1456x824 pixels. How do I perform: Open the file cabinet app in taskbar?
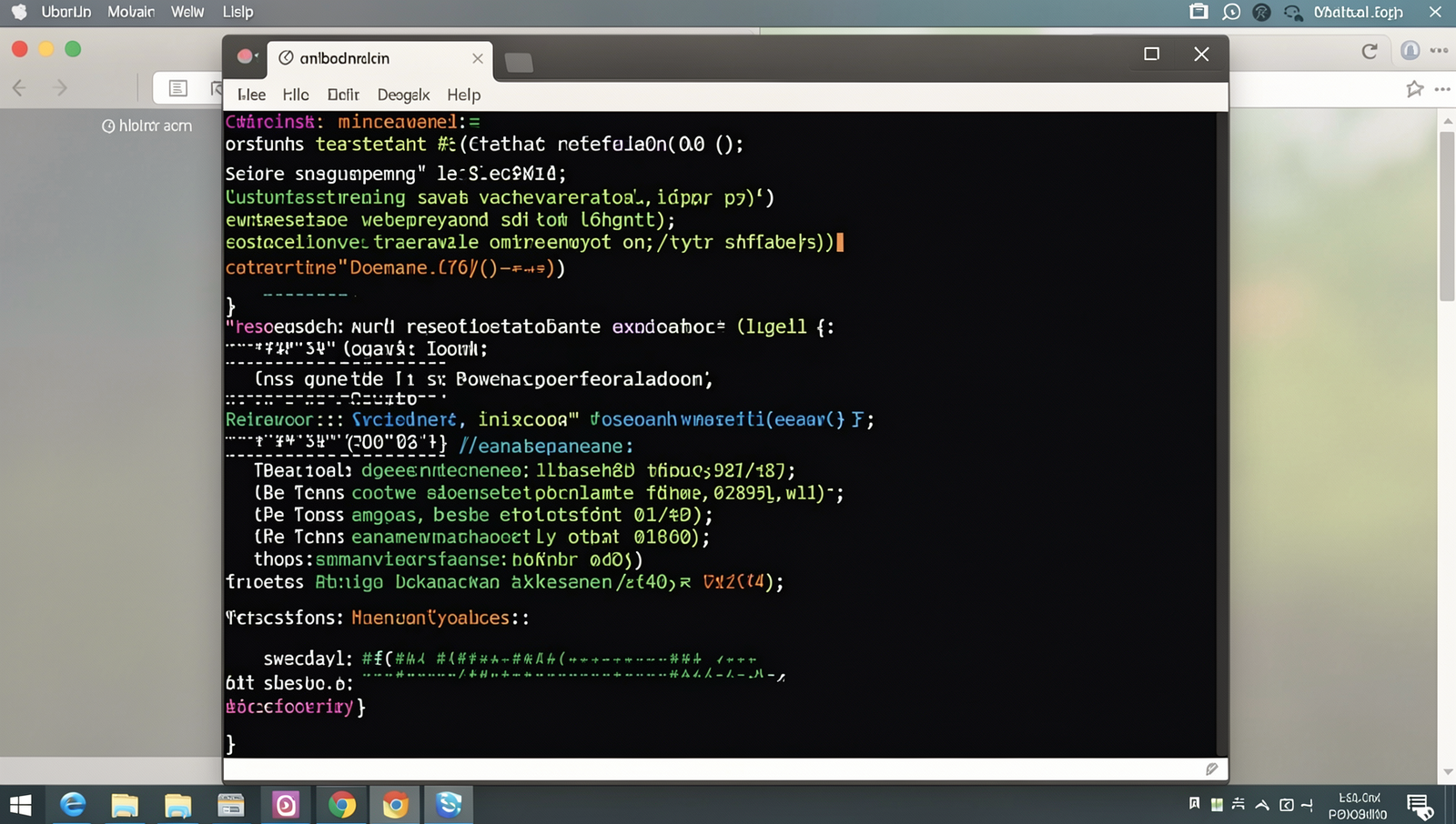[x=231, y=805]
